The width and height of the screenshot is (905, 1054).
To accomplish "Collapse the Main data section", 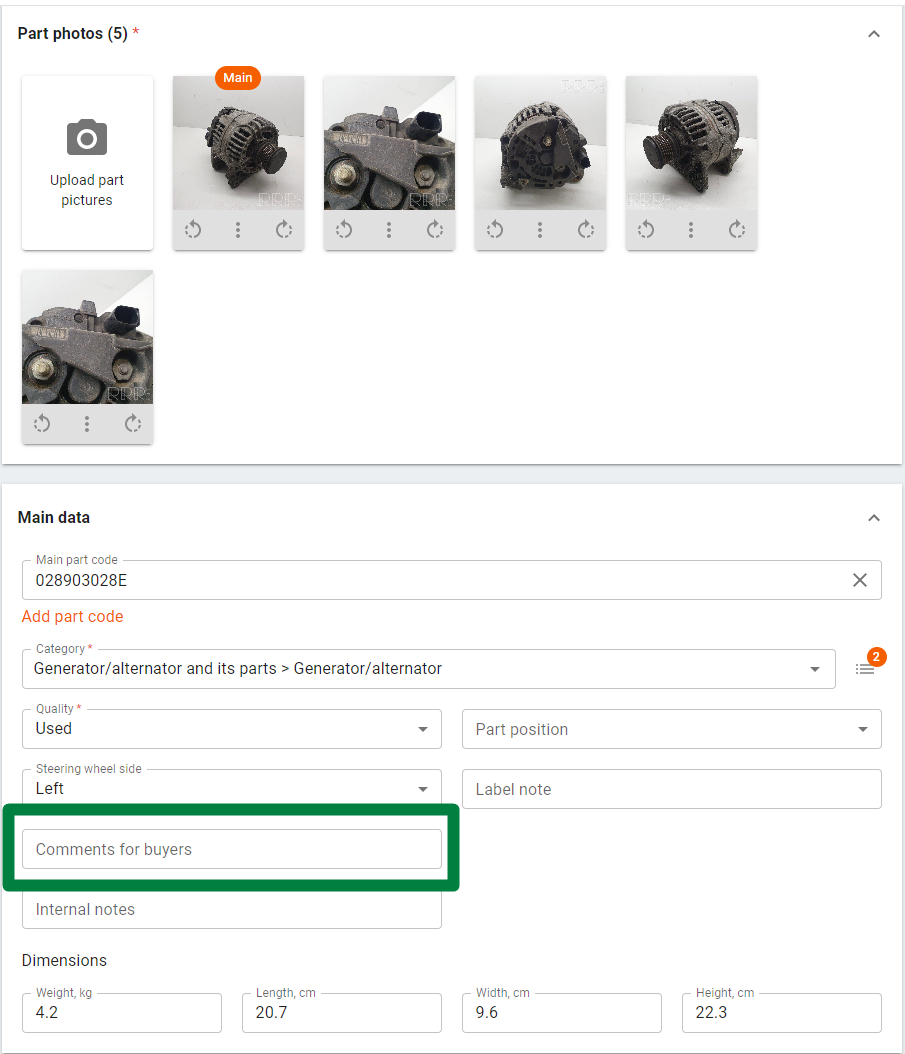I will 874,518.
